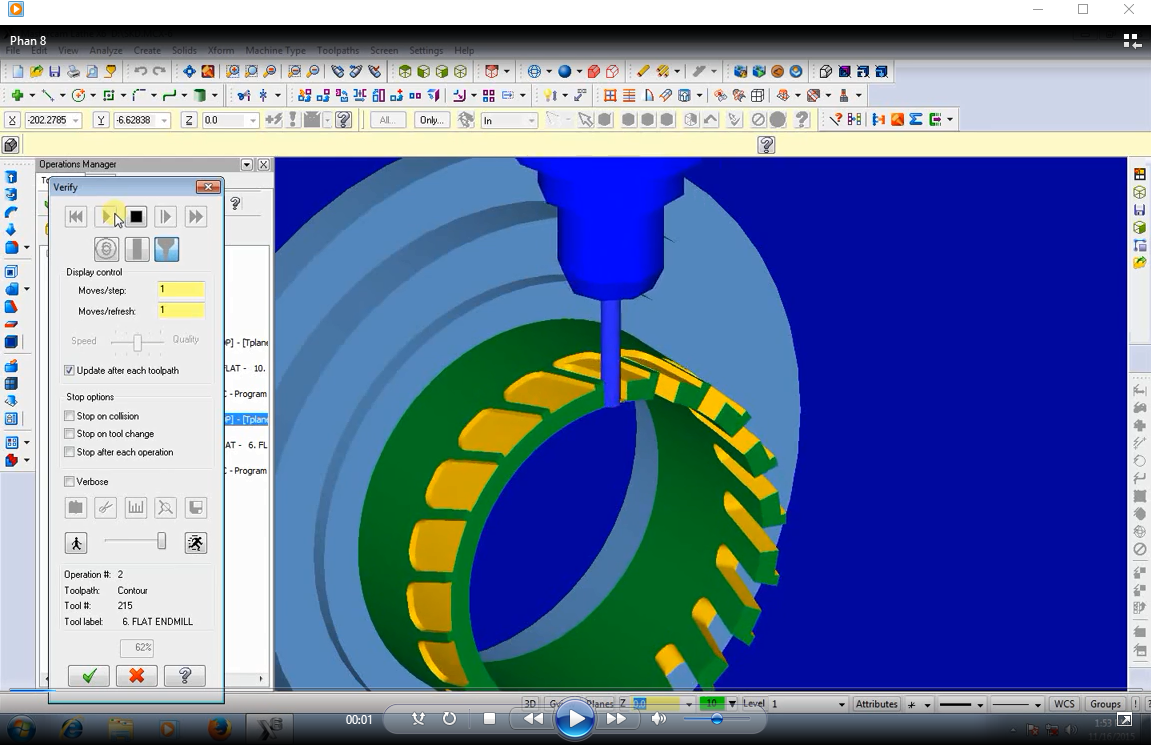The height and width of the screenshot is (745, 1151).
Task: Open the Level dropdown in status bar
Action: (x=841, y=704)
